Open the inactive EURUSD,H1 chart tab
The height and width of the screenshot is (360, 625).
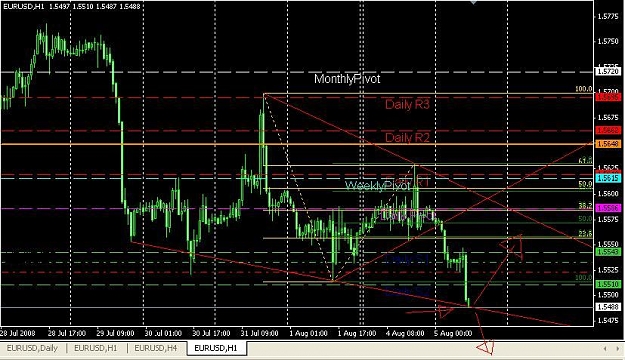click(x=96, y=348)
